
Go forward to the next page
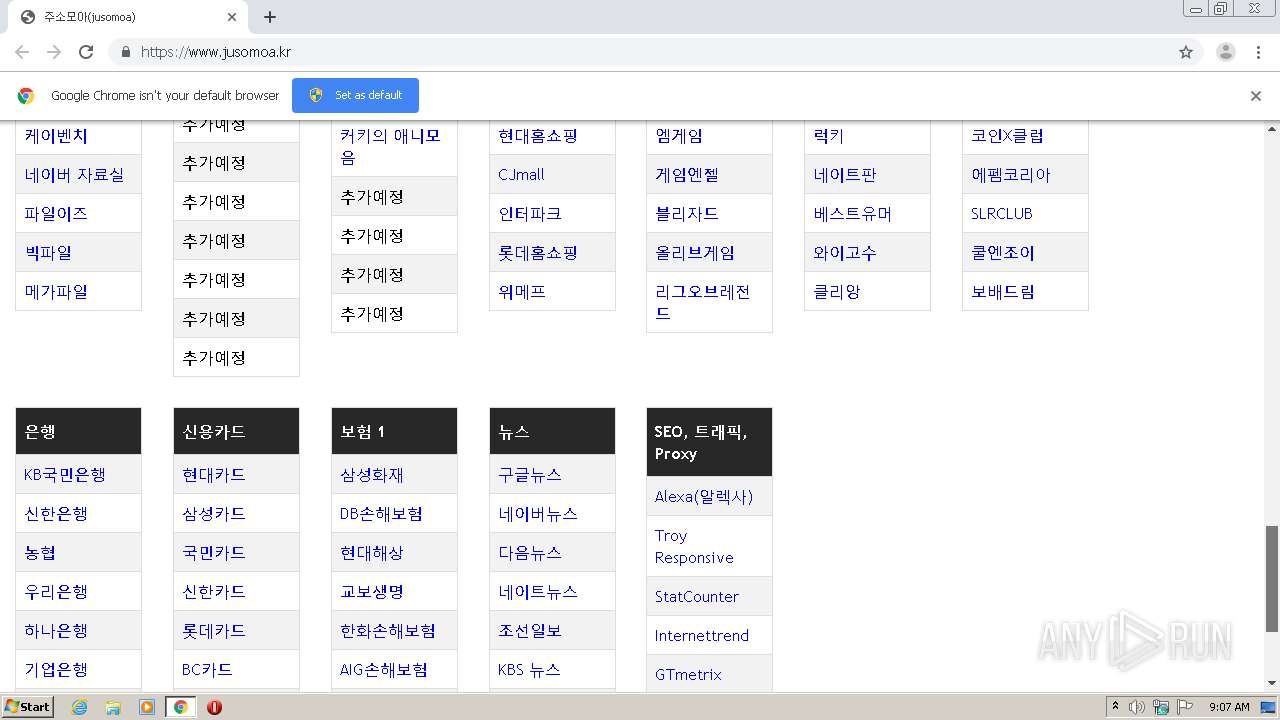pyautogui.click(x=54, y=52)
